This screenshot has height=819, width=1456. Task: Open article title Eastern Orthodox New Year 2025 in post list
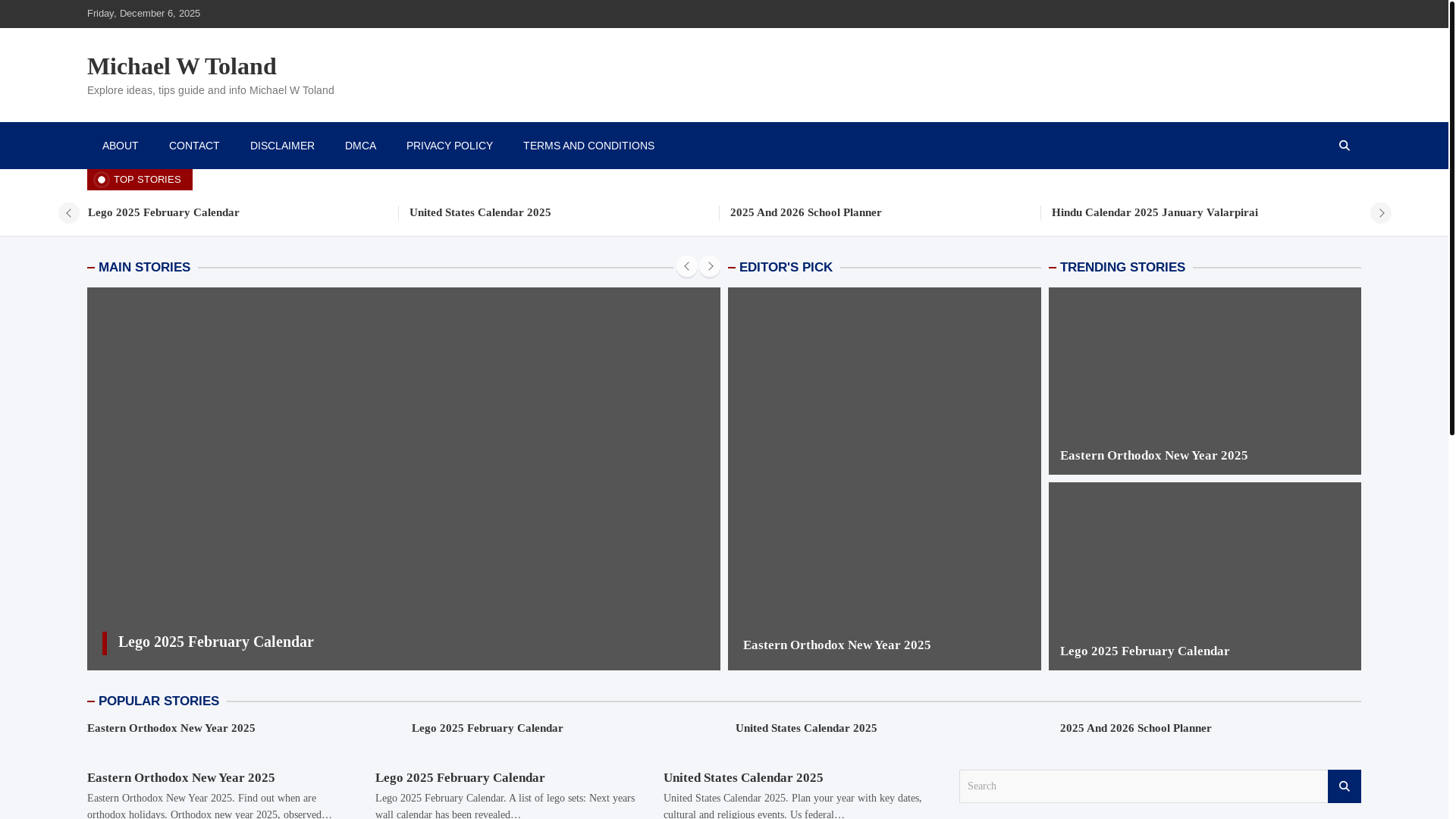coord(181,778)
